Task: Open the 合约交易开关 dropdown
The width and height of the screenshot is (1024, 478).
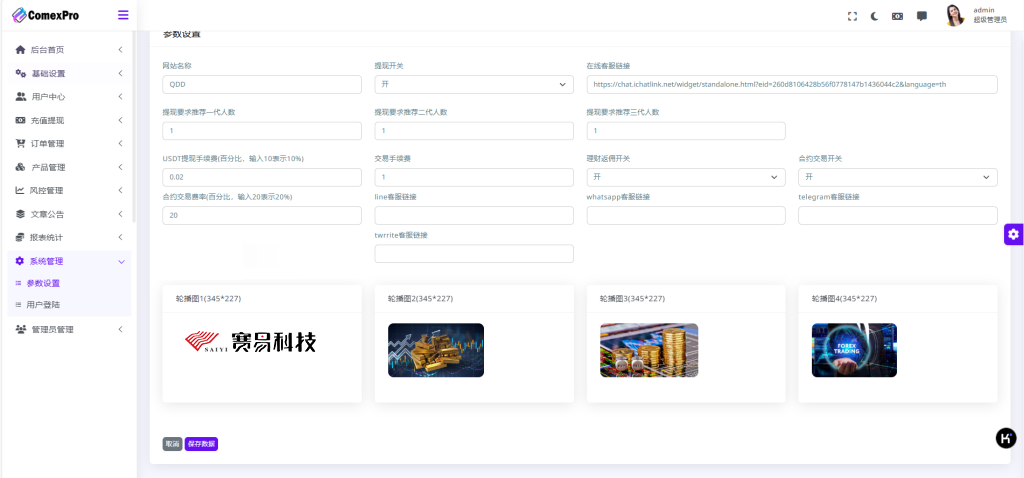Action: (897, 177)
